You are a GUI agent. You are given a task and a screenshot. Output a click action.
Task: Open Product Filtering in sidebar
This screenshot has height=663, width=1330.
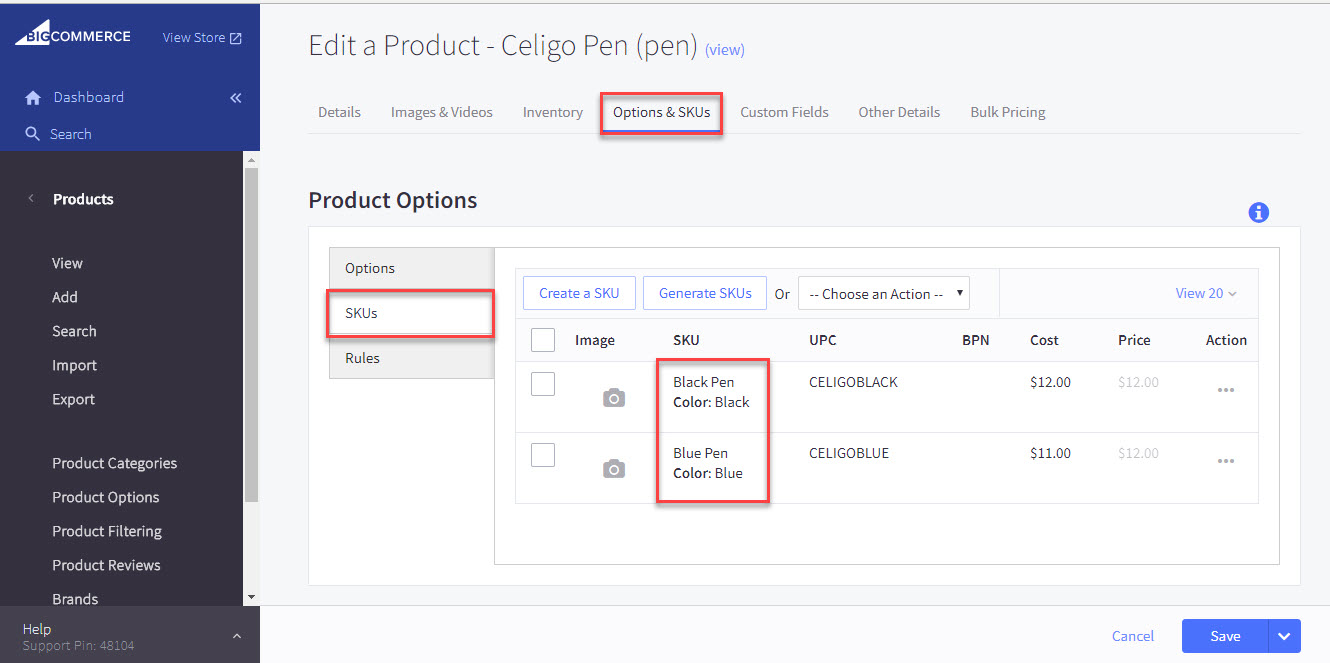(x=107, y=531)
